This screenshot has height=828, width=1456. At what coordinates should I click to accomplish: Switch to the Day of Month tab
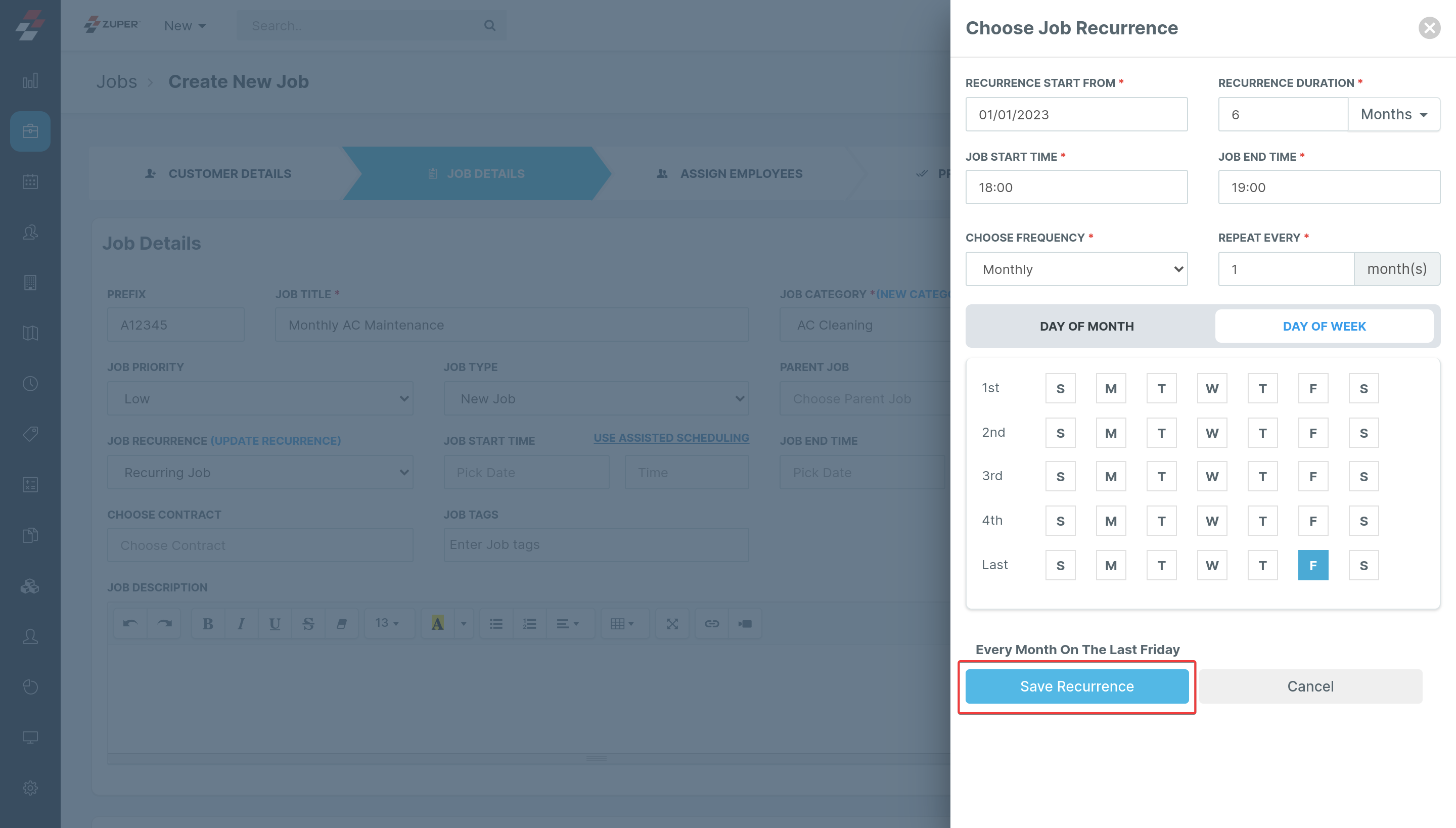click(1086, 326)
